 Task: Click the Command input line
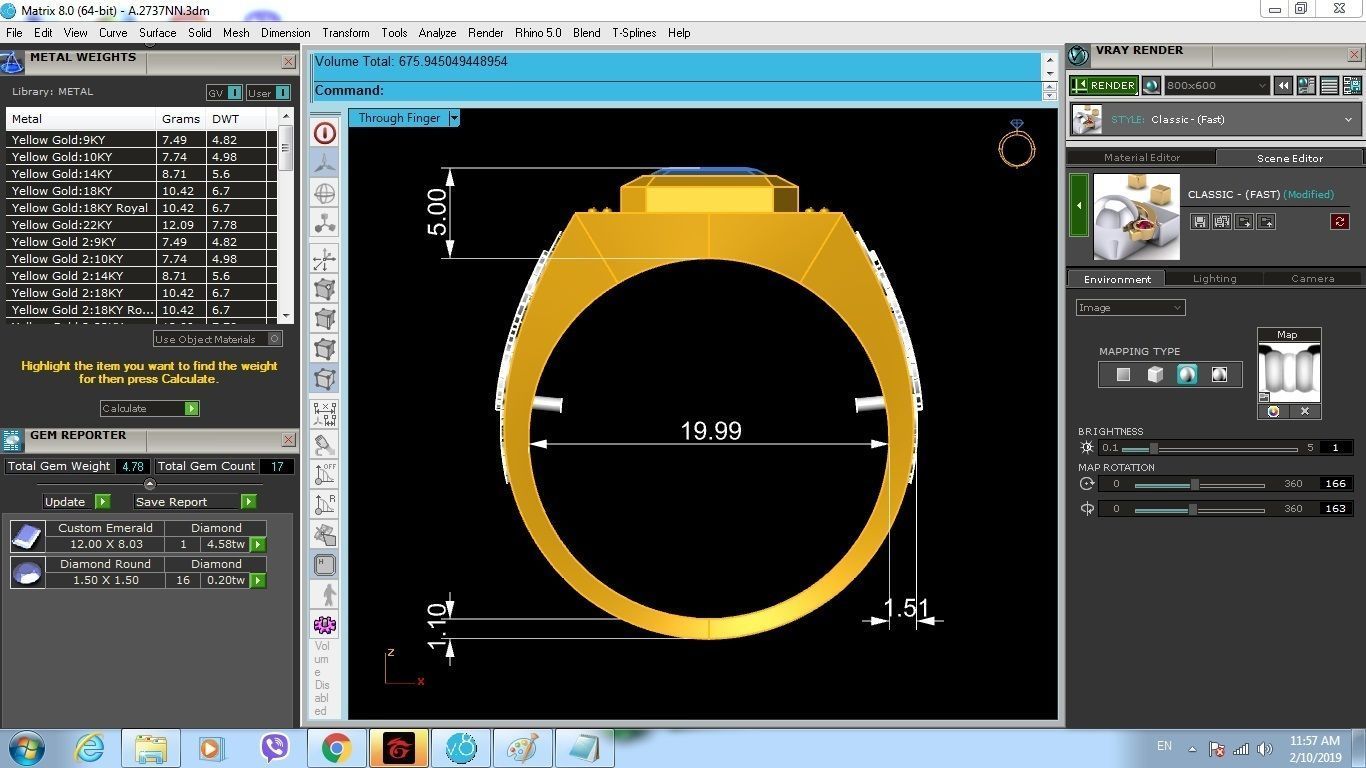click(676, 91)
